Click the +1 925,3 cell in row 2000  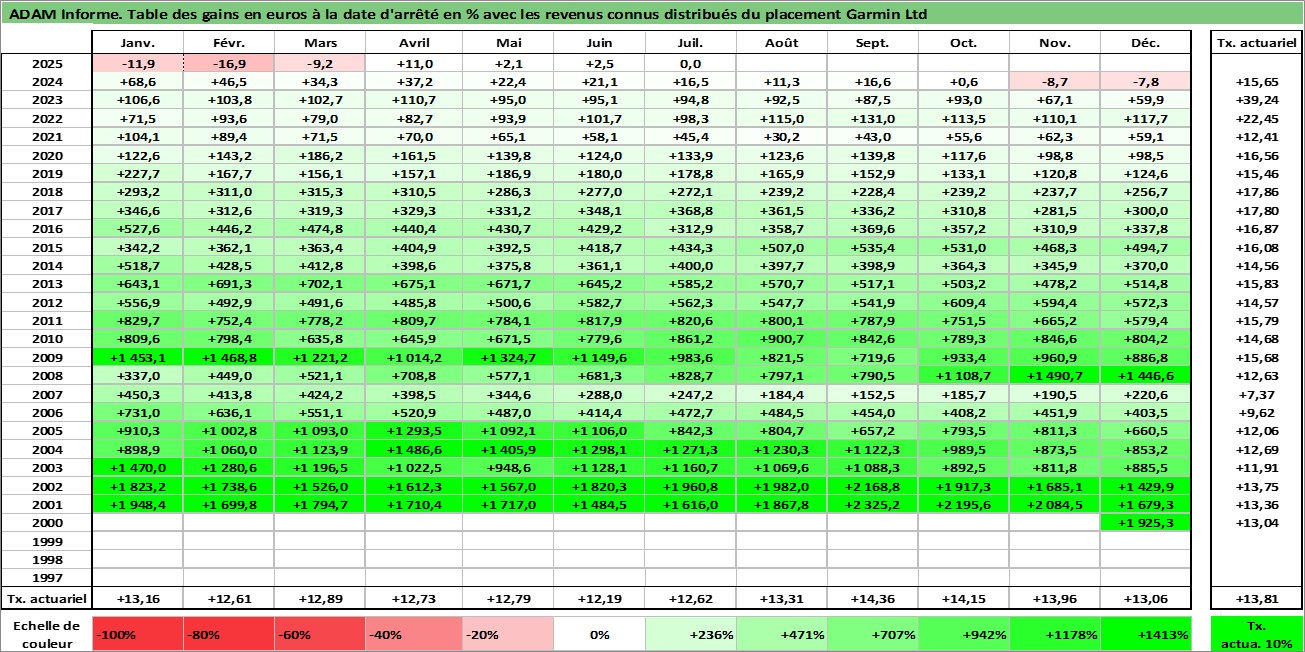tap(1146, 522)
